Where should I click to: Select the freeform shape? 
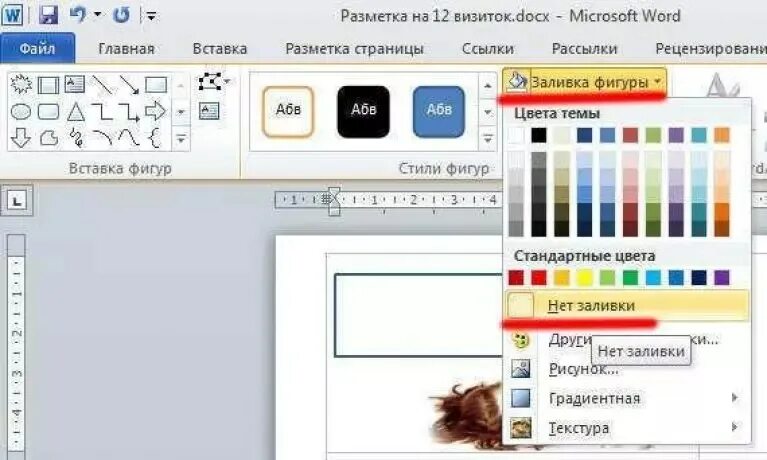[48, 138]
